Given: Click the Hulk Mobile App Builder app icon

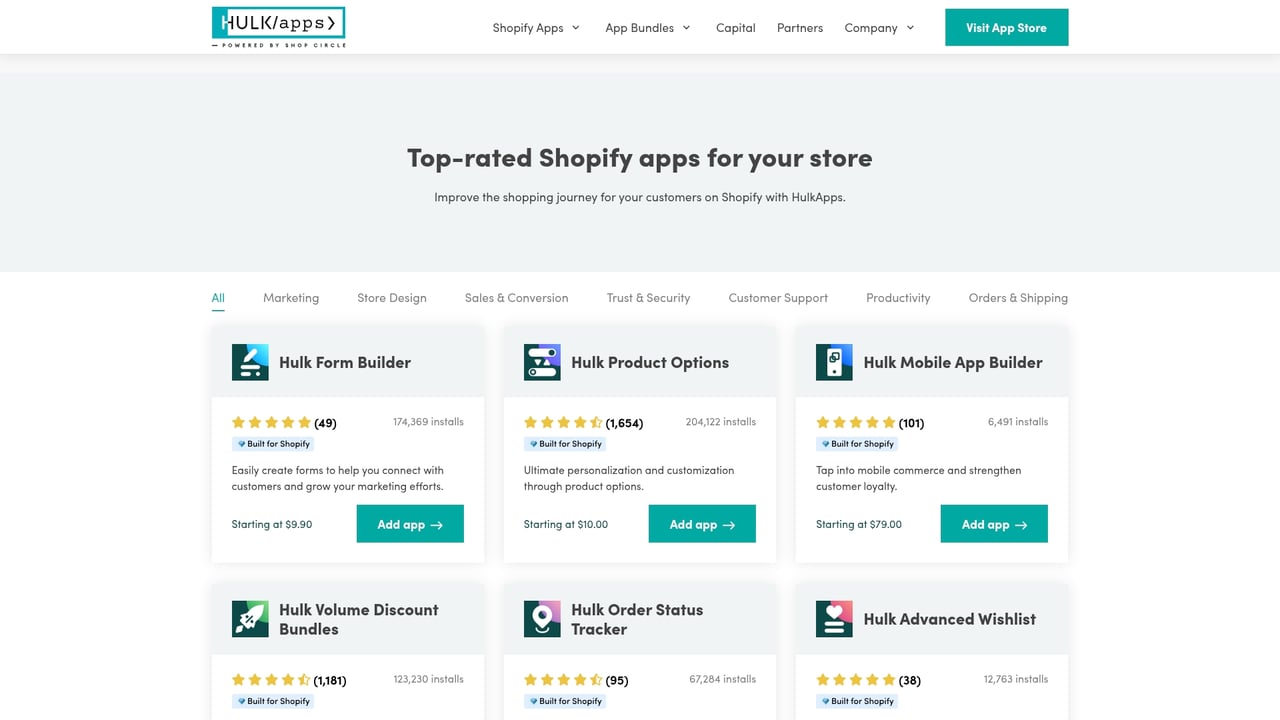Looking at the screenshot, I should [834, 362].
